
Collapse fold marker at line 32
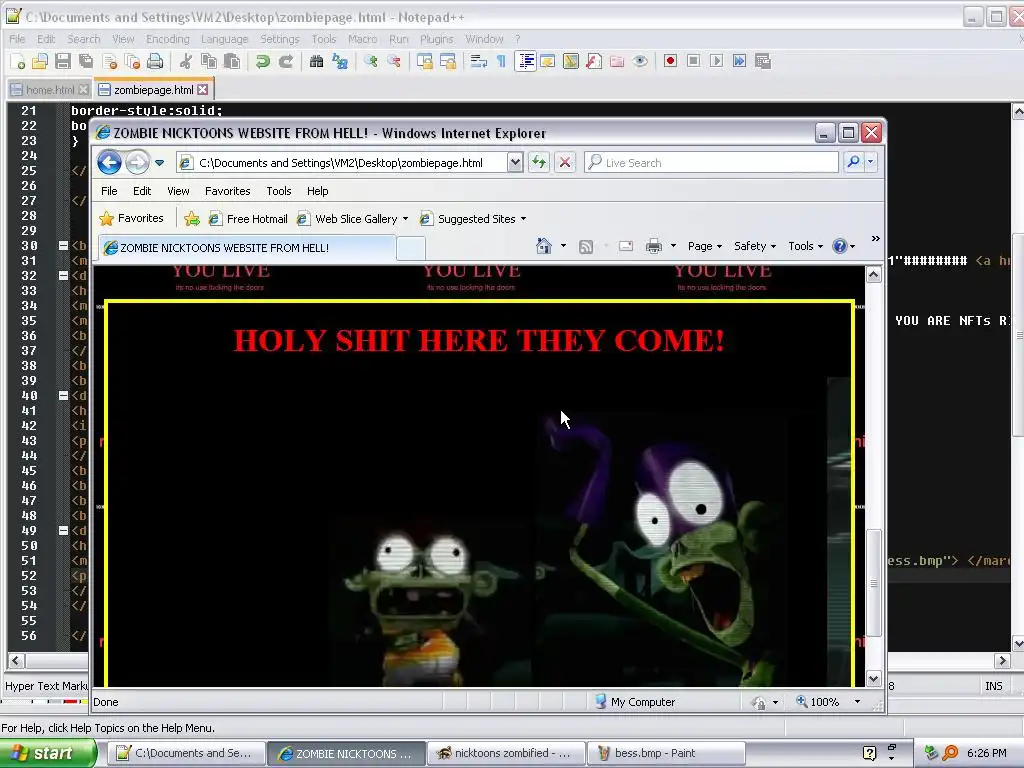tap(63, 276)
